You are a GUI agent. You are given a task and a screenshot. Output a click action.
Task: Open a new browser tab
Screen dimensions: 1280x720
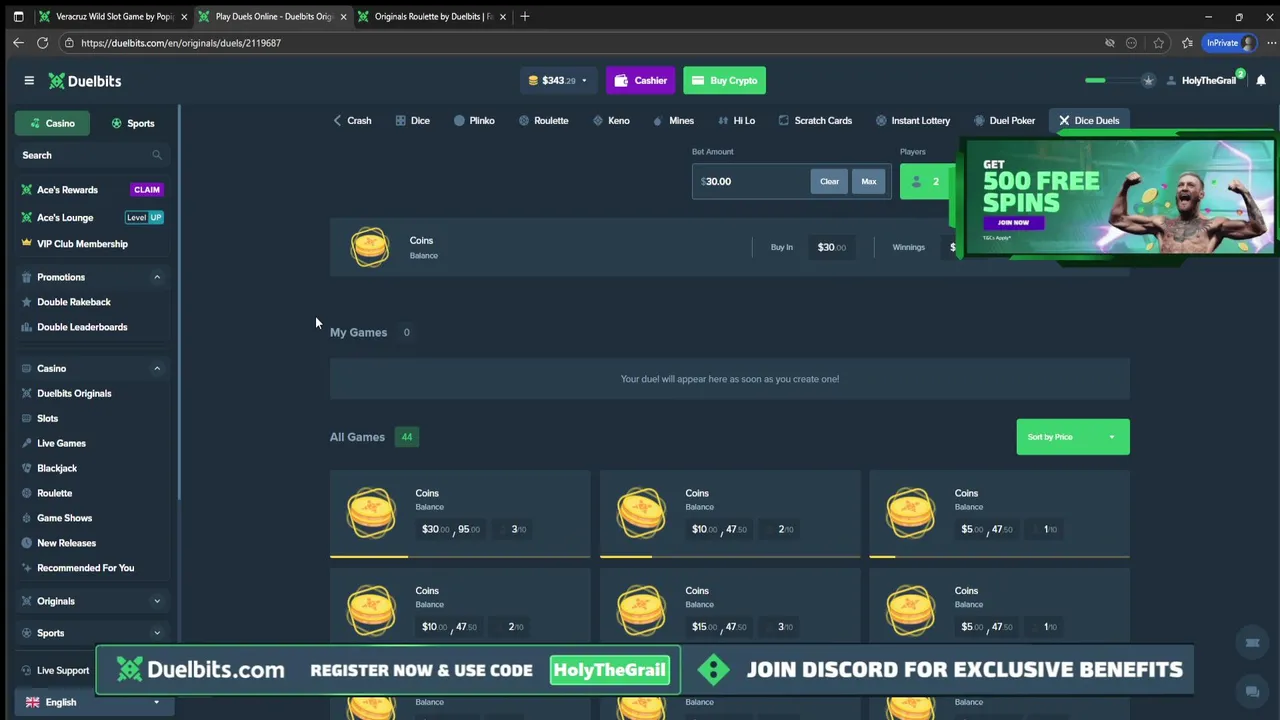point(525,17)
